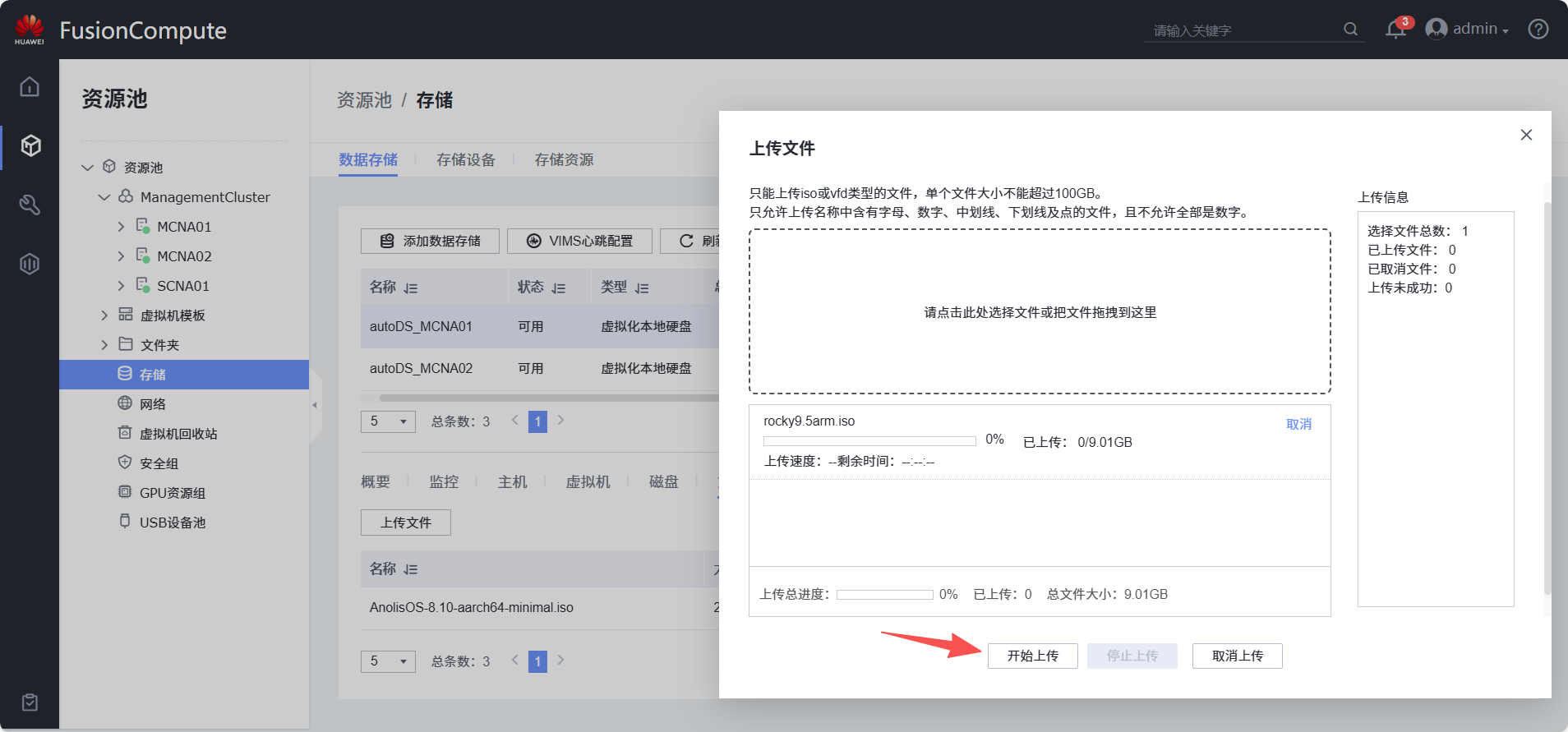The height and width of the screenshot is (732, 1568).
Task: Open the 主机 detail tab
Action: [512, 481]
